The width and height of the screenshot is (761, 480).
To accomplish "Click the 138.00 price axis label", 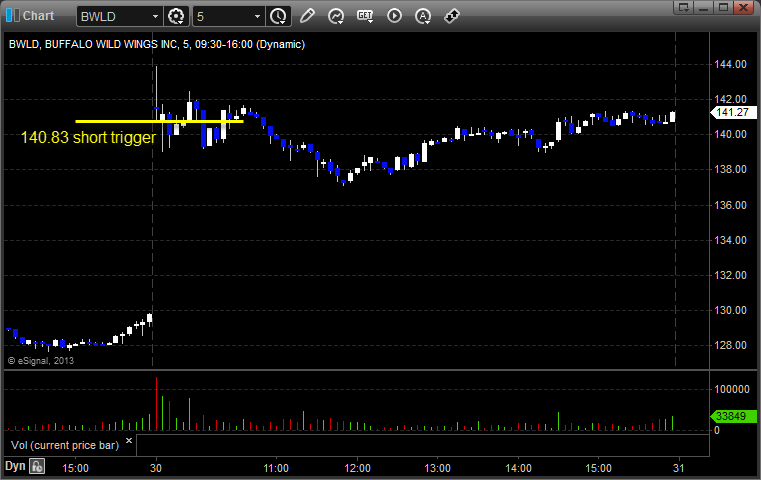I will 730,169.
